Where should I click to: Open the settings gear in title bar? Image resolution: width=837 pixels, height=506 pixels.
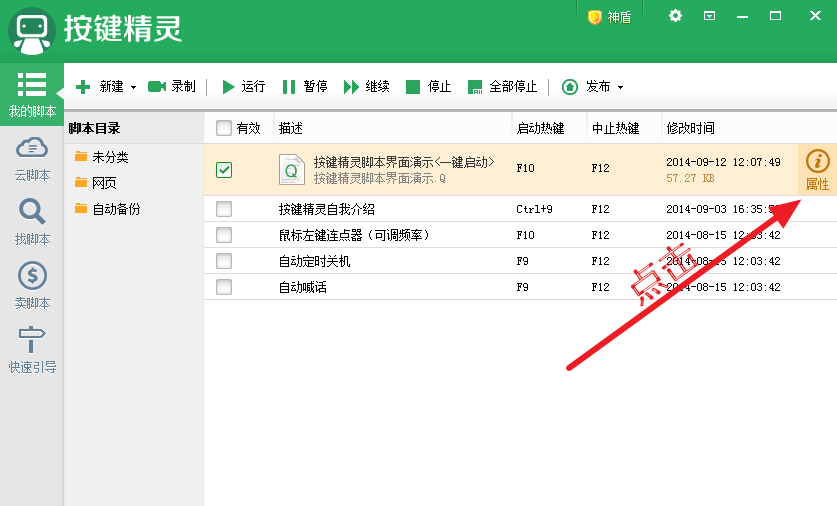click(675, 15)
